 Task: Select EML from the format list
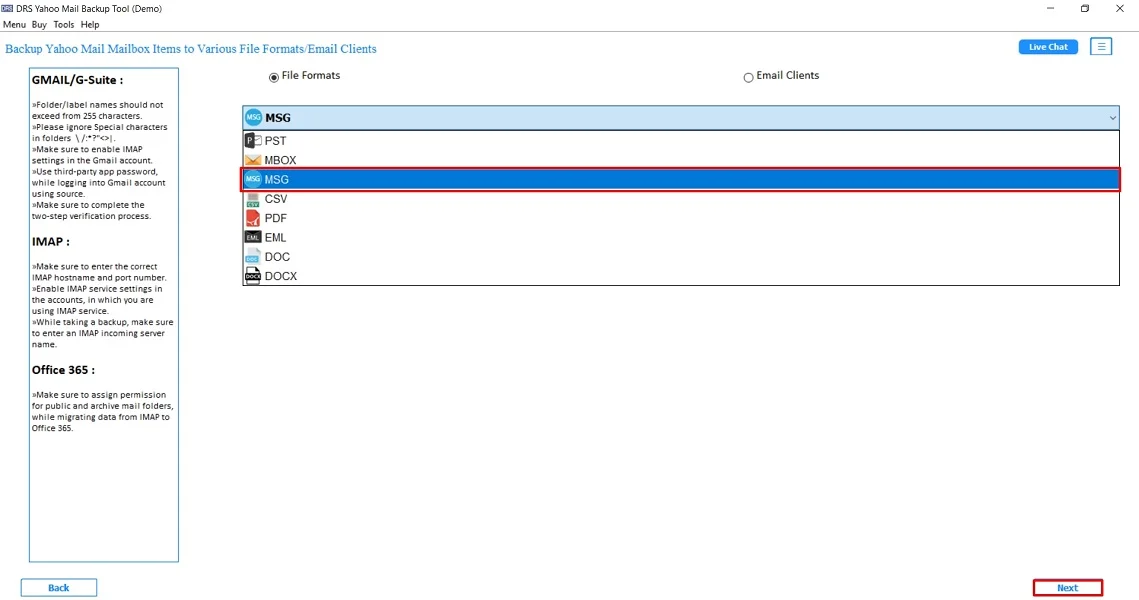(x=275, y=237)
